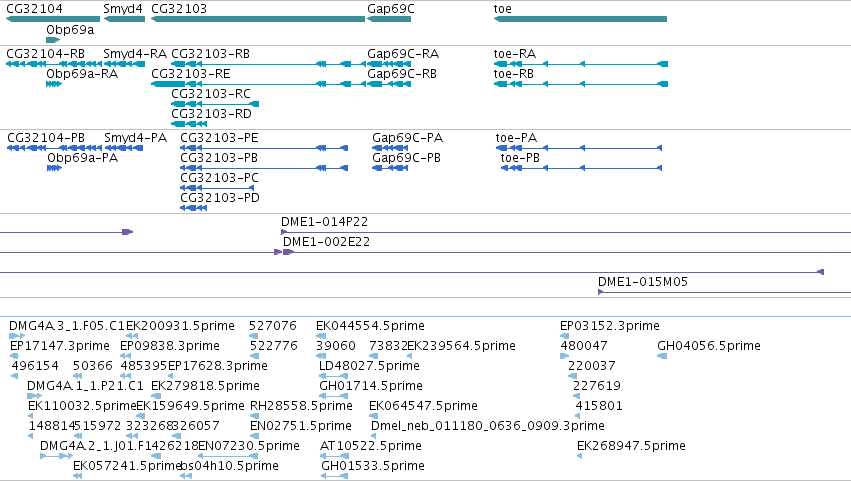851x481 pixels.
Task: Select EST DMG4A2_1.J01.F1 label
Action: point(94,446)
